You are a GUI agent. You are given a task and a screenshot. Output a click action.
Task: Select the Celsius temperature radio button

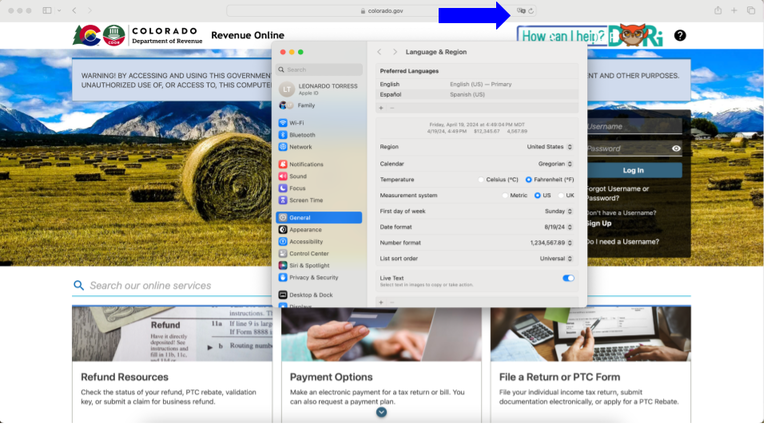(481, 179)
